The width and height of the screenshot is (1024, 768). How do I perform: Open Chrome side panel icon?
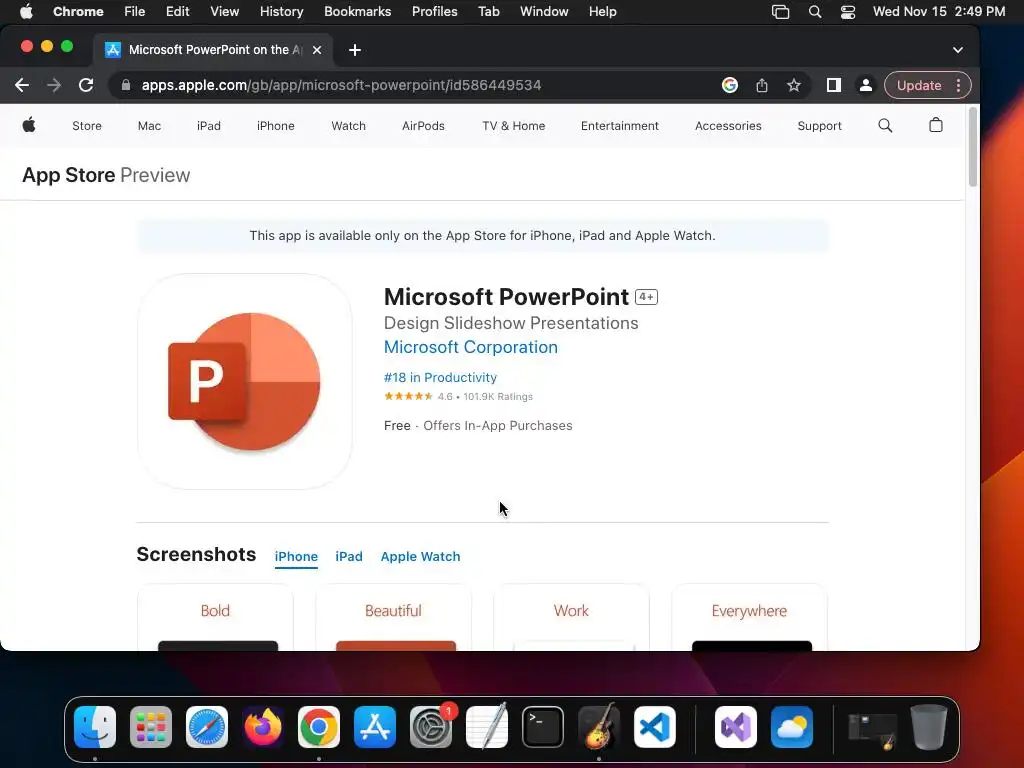click(x=833, y=85)
